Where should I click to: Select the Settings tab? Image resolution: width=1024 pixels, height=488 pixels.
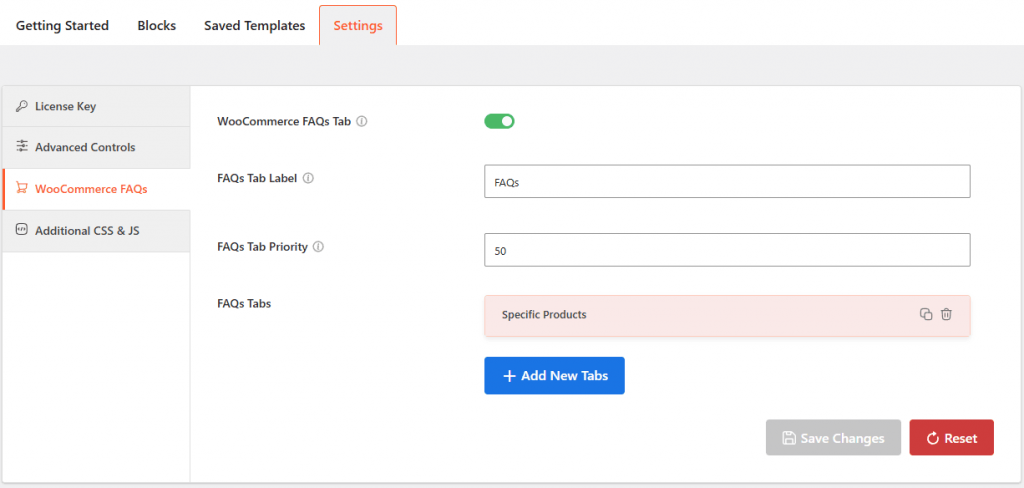[358, 26]
